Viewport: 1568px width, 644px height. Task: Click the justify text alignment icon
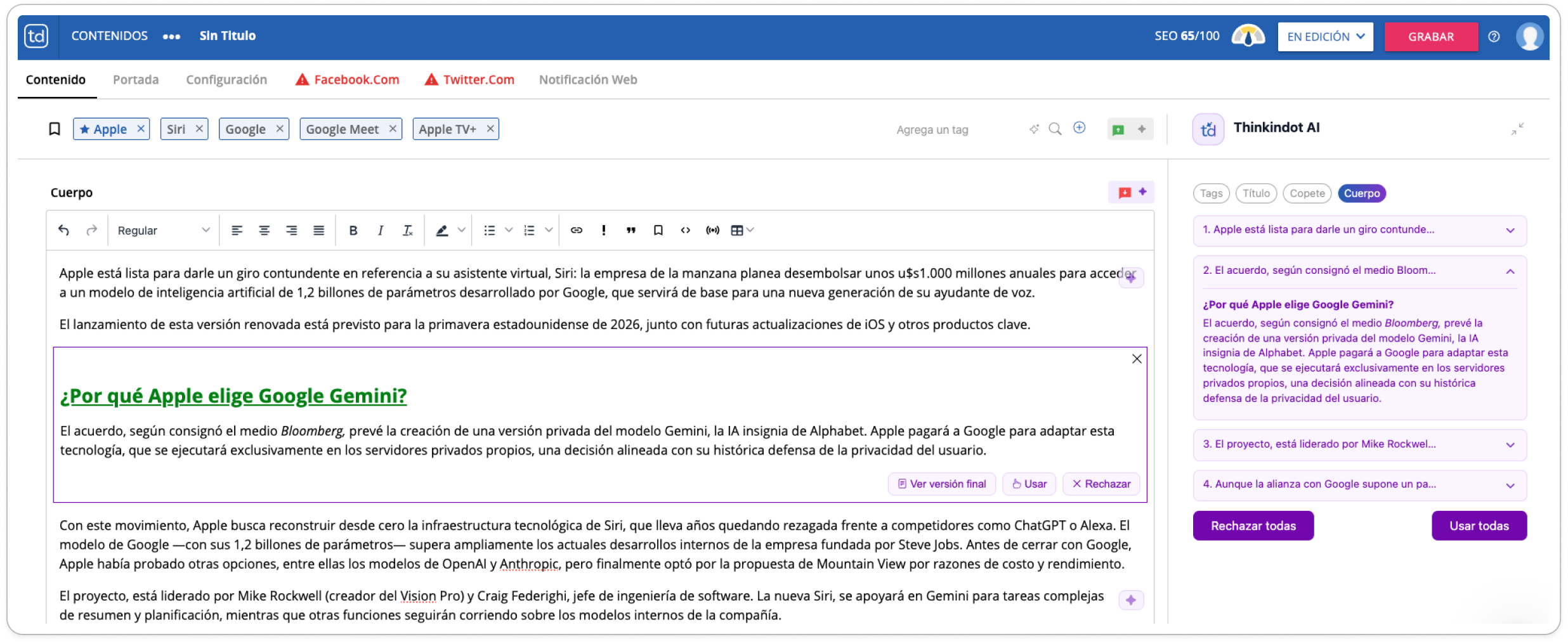click(x=318, y=230)
